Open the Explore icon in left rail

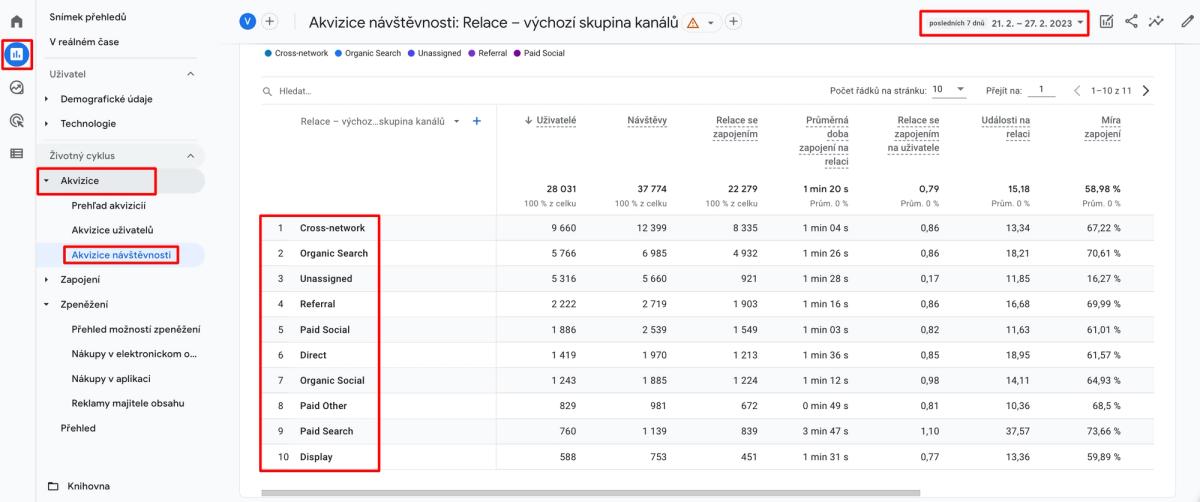tap(16, 87)
